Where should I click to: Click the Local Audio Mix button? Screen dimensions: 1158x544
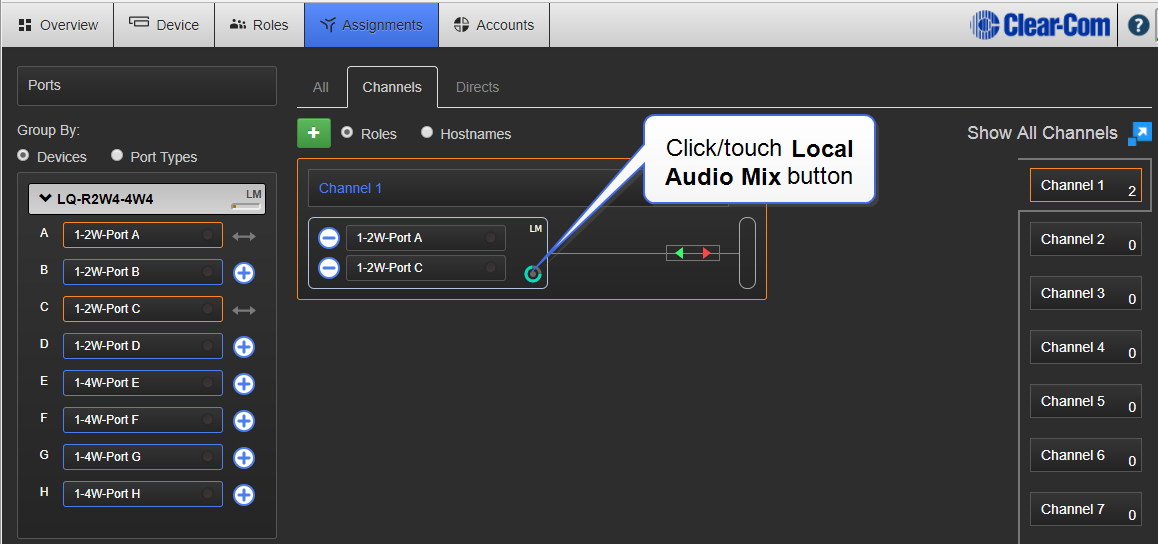point(533,273)
